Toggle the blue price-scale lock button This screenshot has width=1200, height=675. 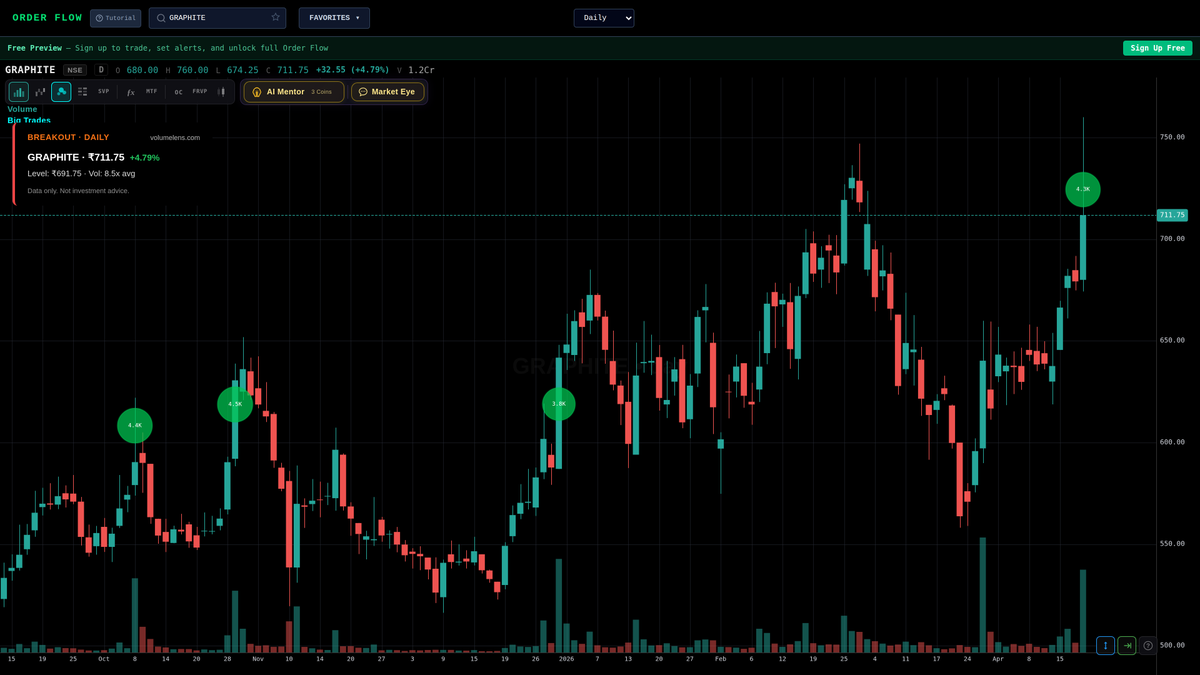coord(1104,645)
